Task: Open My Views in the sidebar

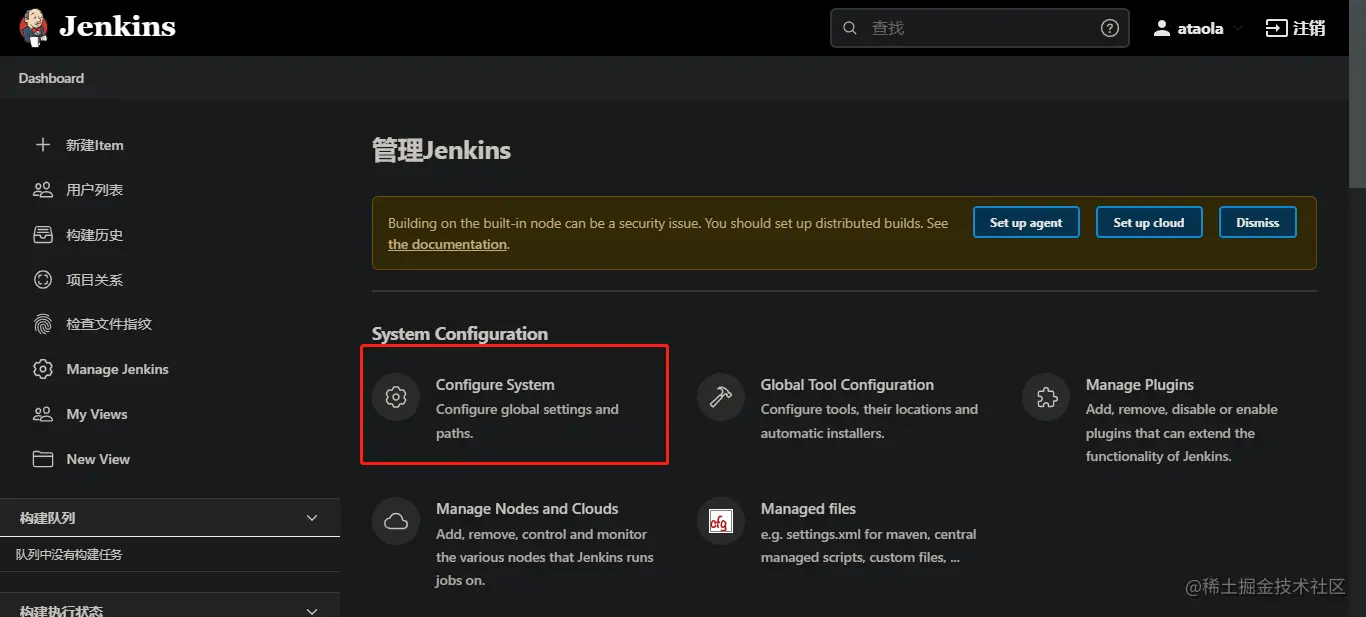Action: (97, 414)
